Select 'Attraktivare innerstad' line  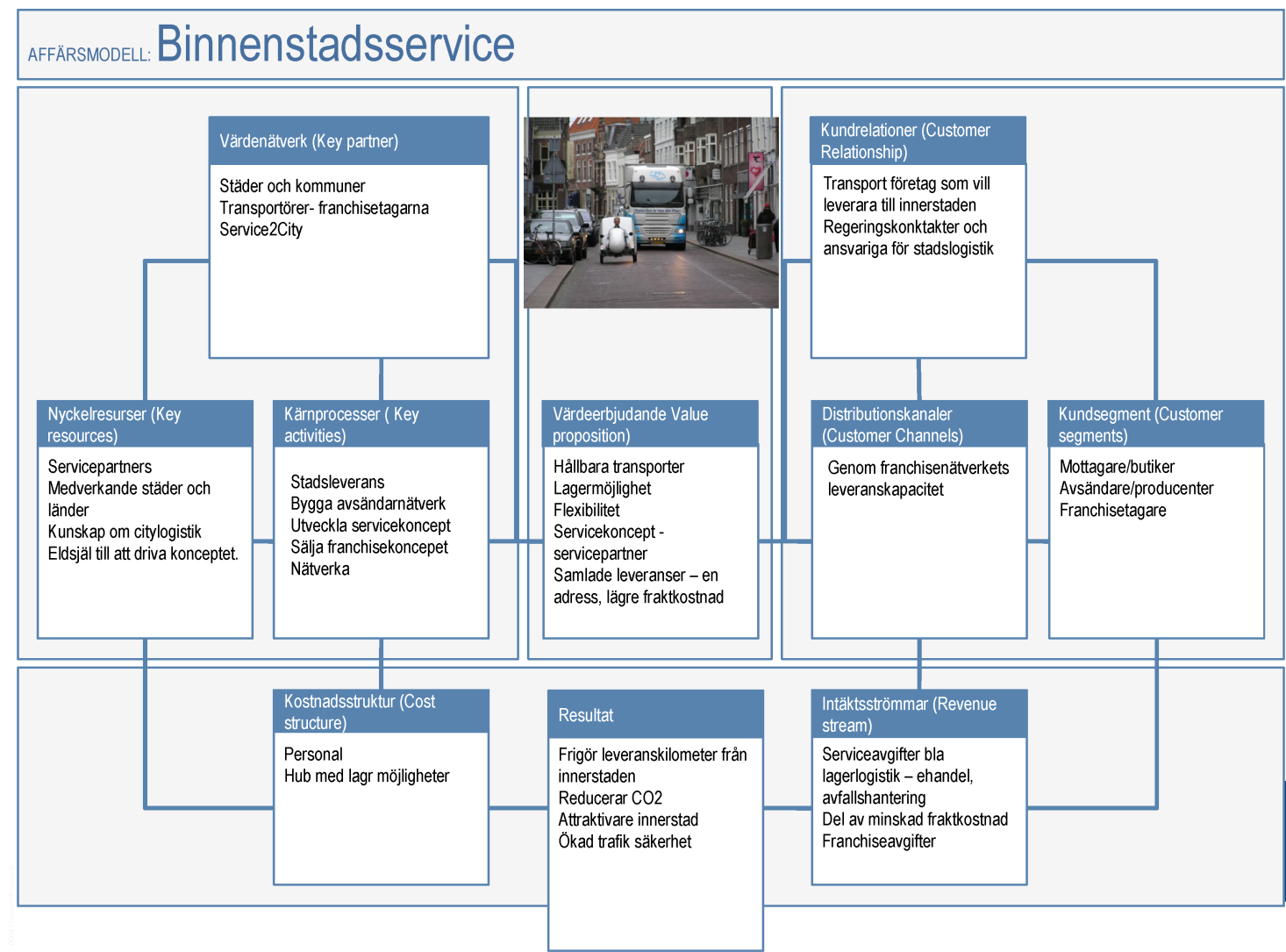[628, 820]
